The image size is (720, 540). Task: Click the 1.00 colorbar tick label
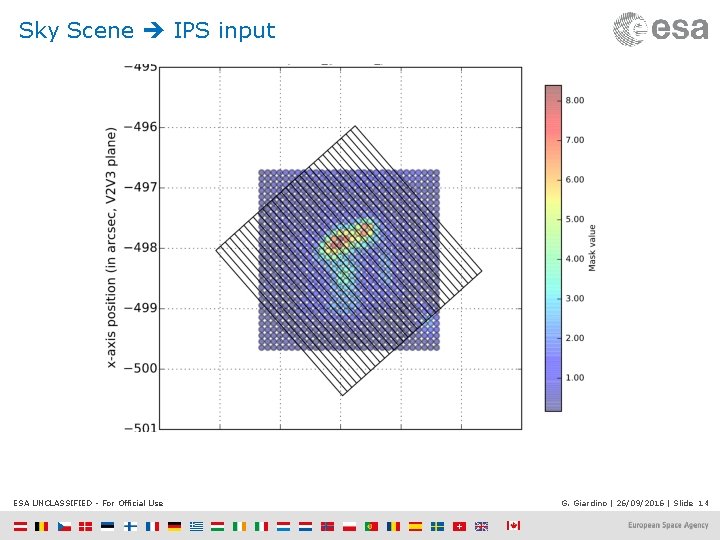(x=574, y=377)
